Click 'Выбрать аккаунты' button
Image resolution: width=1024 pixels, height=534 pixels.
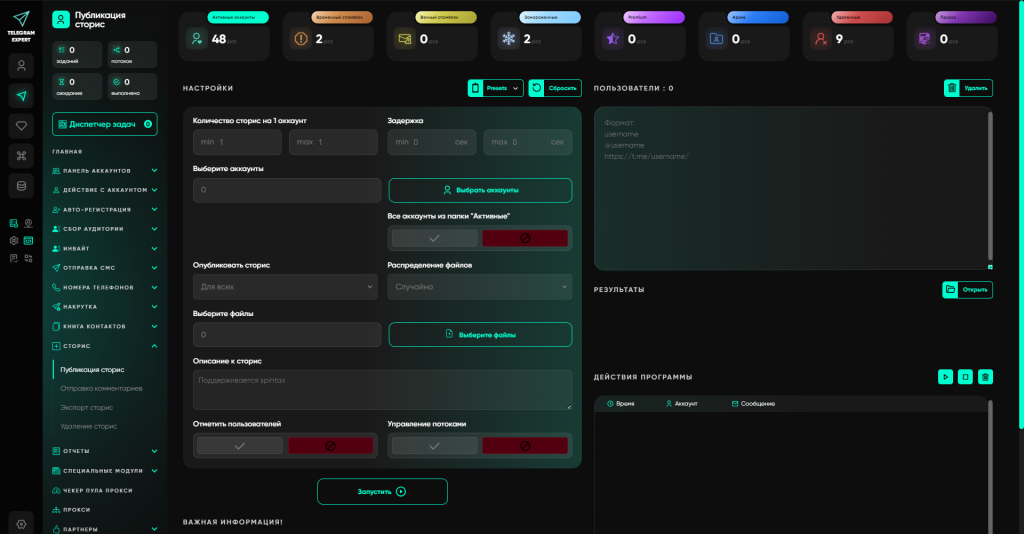coord(480,190)
